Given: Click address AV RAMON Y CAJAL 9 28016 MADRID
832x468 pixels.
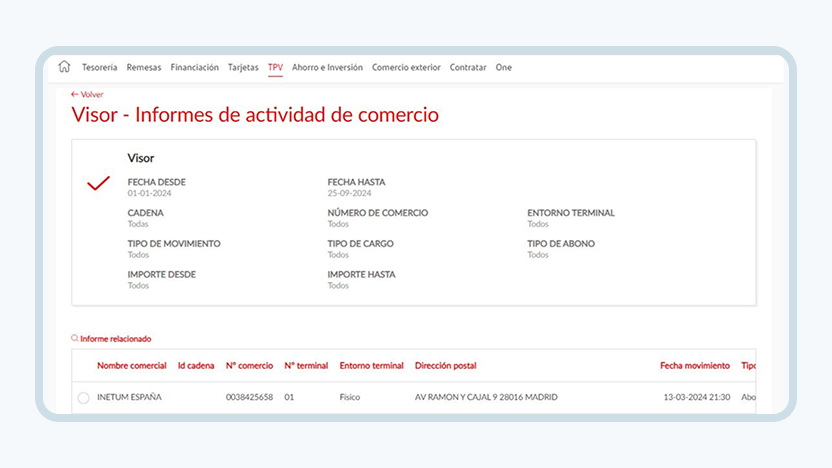Looking at the screenshot, I should point(486,397).
